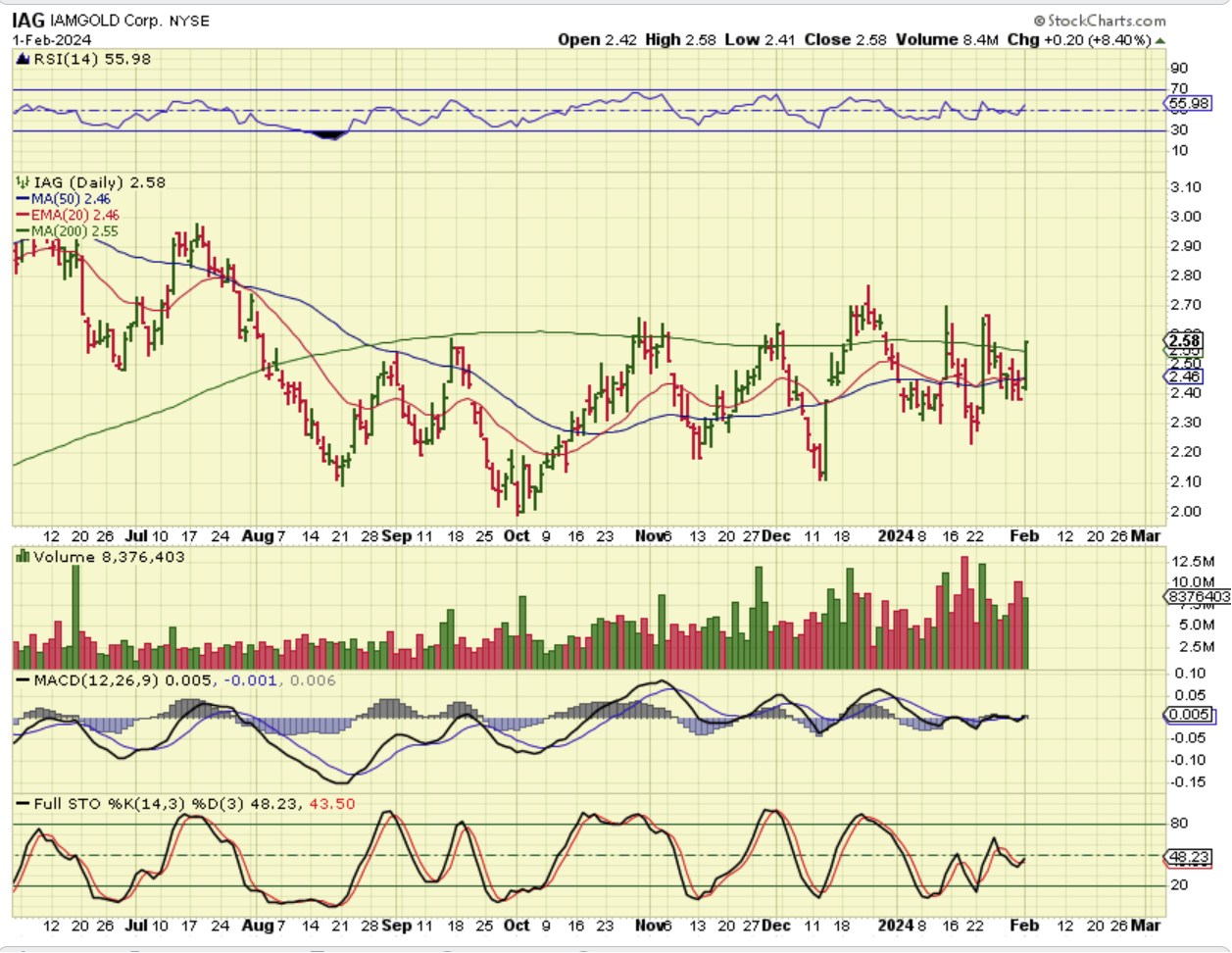This screenshot has height=953, width=1232.
Task: Click the 2.00 price axis label
Action: 1186,511
